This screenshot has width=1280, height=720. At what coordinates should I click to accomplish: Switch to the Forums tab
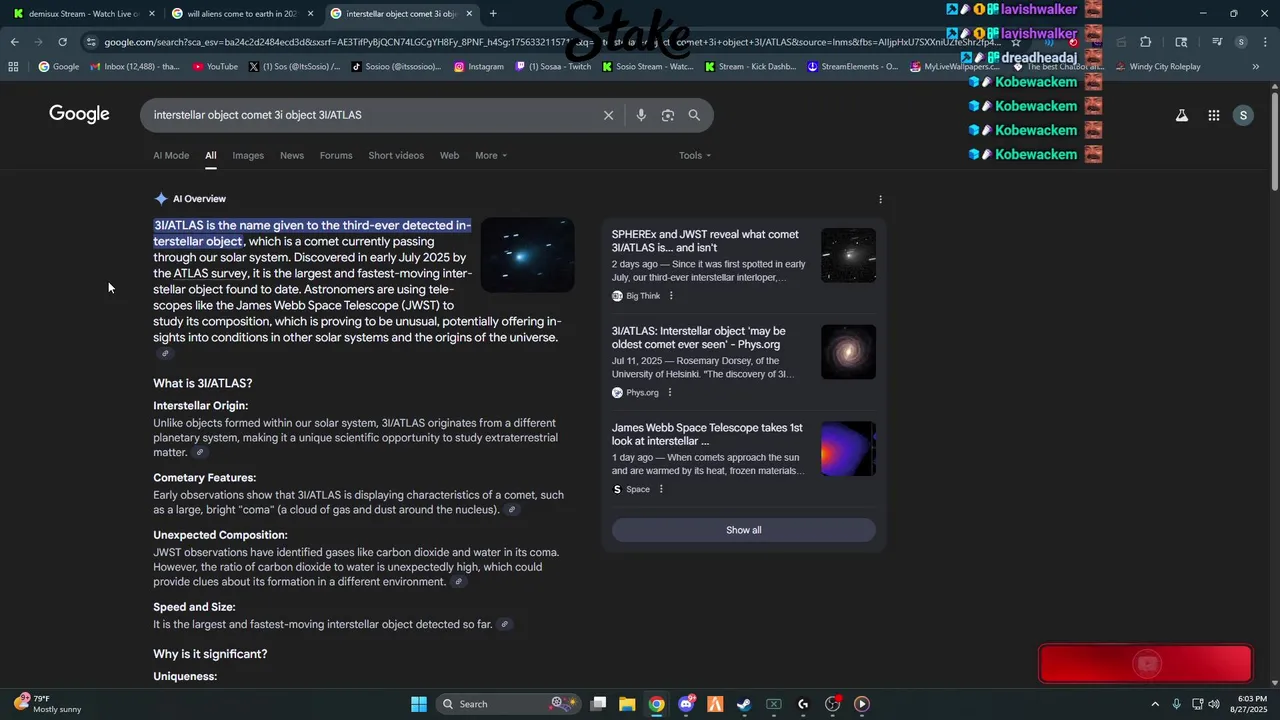[336, 155]
